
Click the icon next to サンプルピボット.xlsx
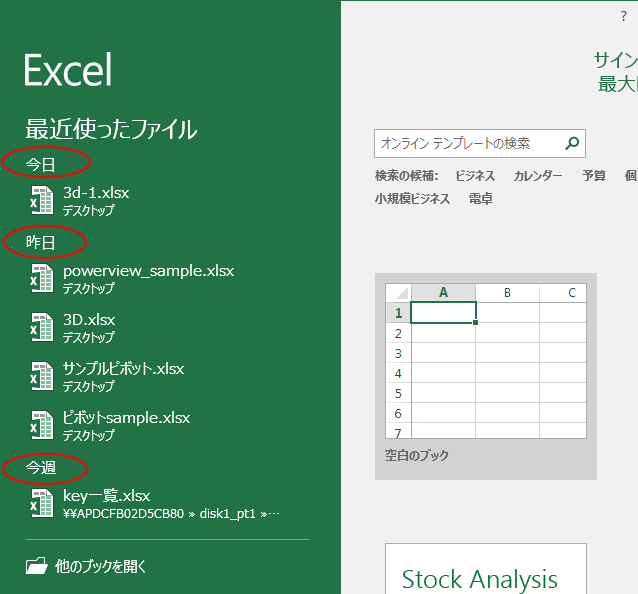[42, 376]
